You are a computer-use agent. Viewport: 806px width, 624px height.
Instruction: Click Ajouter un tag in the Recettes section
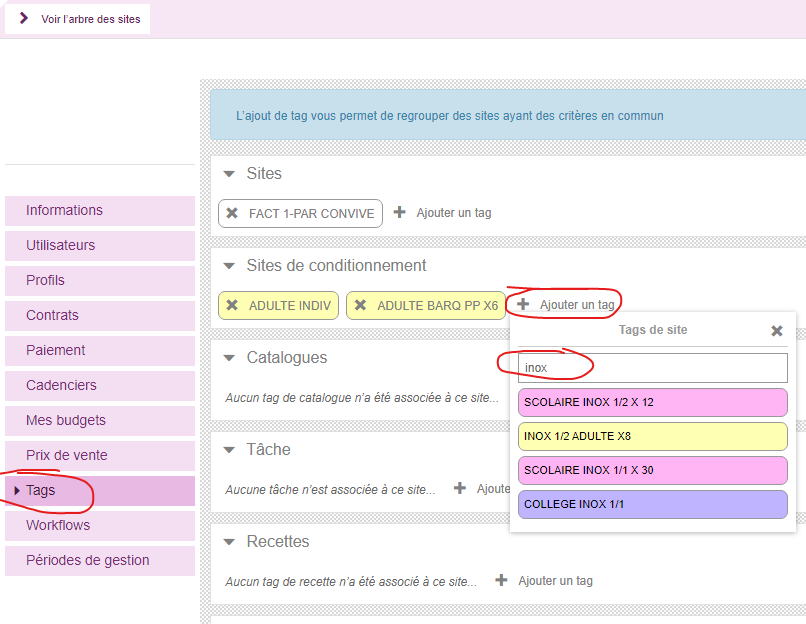pyautogui.click(x=555, y=581)
